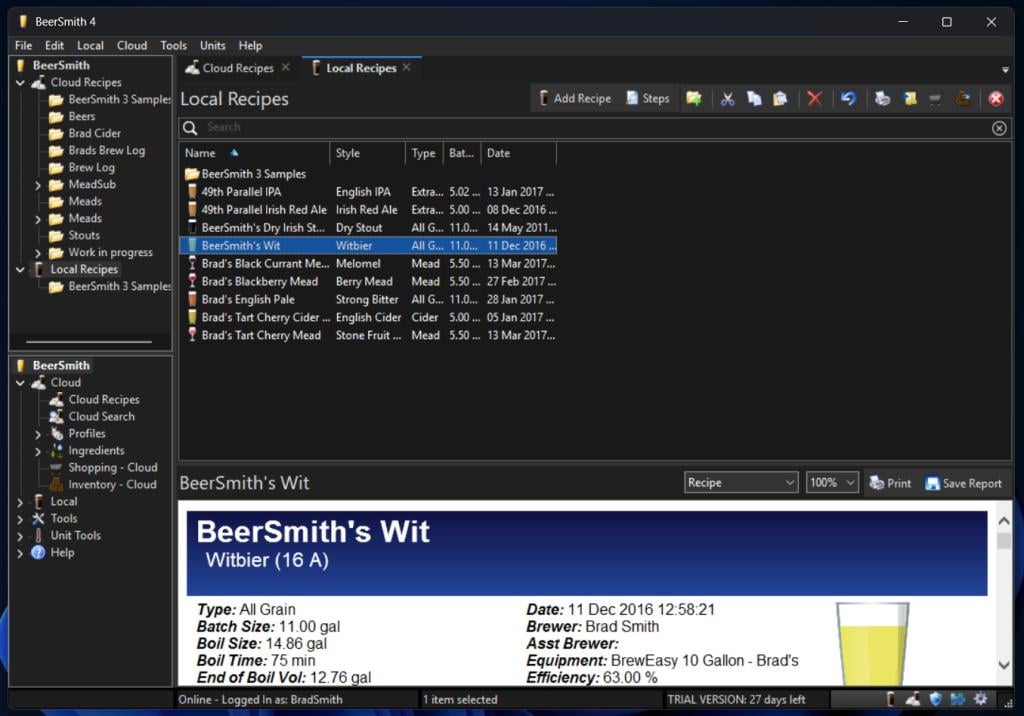Open the 100% zoom dropdown
This screenshot has width=1024, height=716.
[x=832, y=483]
